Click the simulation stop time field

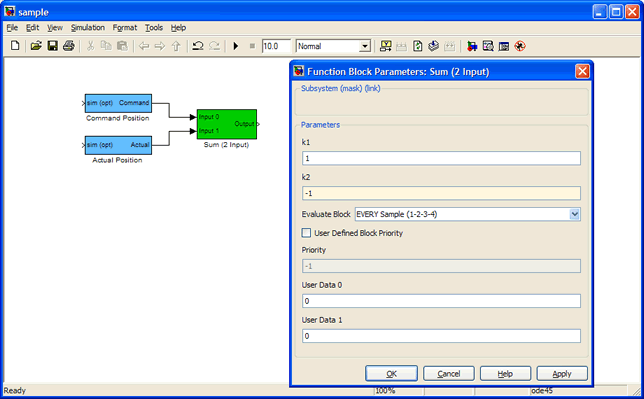[276, 46]
